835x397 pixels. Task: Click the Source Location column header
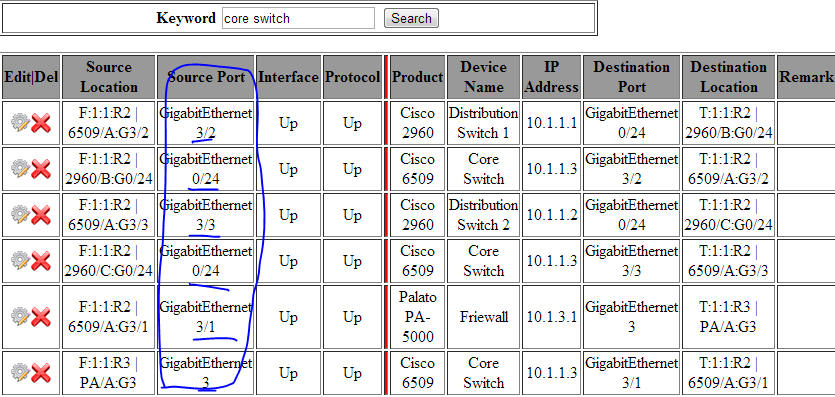109,77
